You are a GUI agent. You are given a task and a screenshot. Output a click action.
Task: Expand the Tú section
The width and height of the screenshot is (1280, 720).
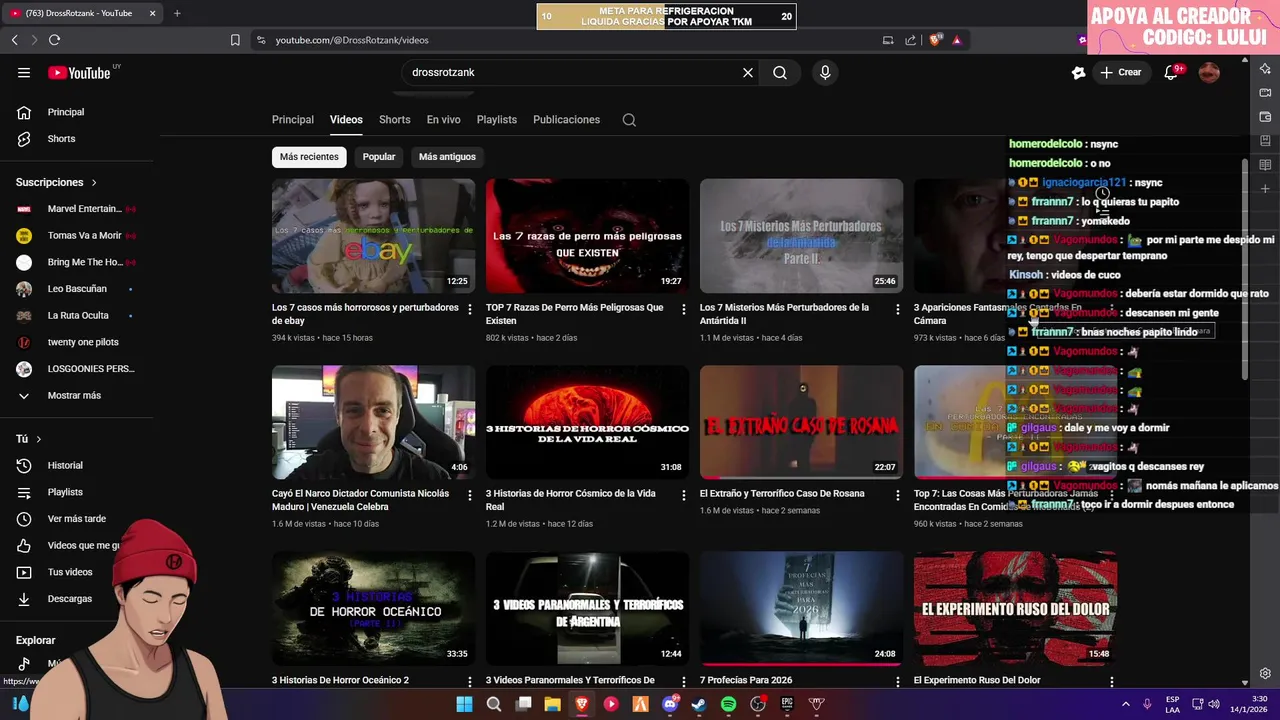pos(28,439)
